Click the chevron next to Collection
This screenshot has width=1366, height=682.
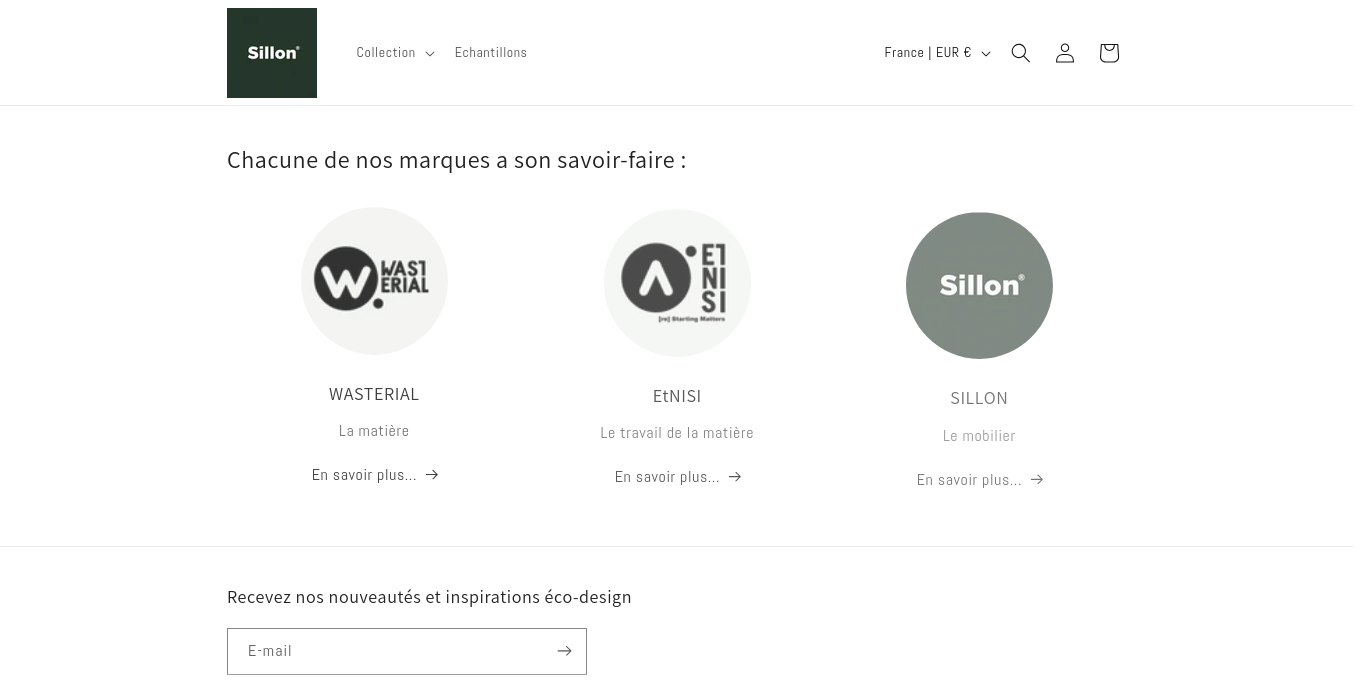pos(430,54)
